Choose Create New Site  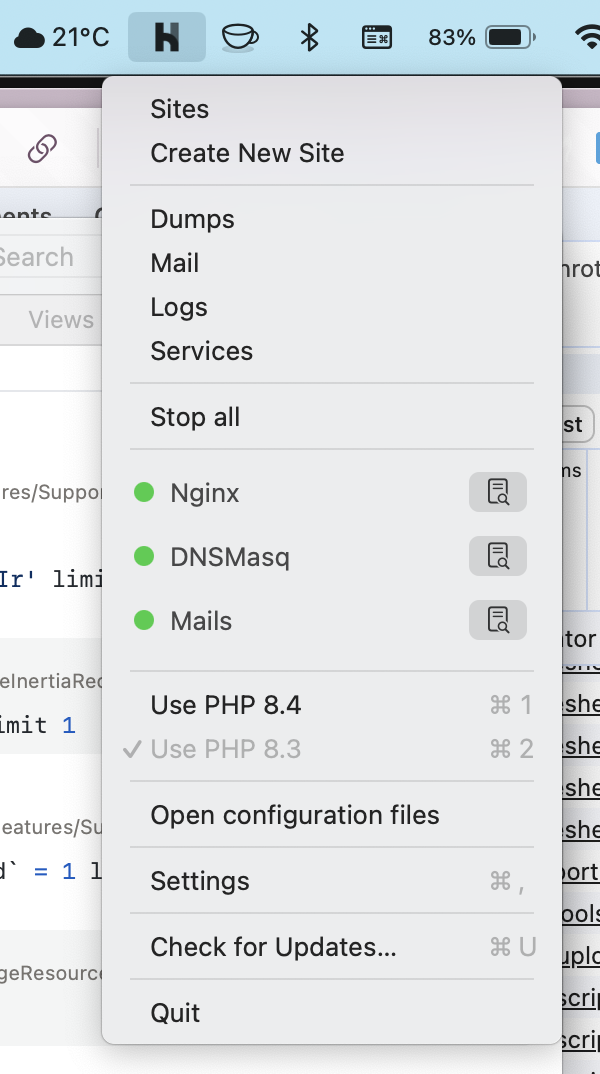[x=247, y=153]
